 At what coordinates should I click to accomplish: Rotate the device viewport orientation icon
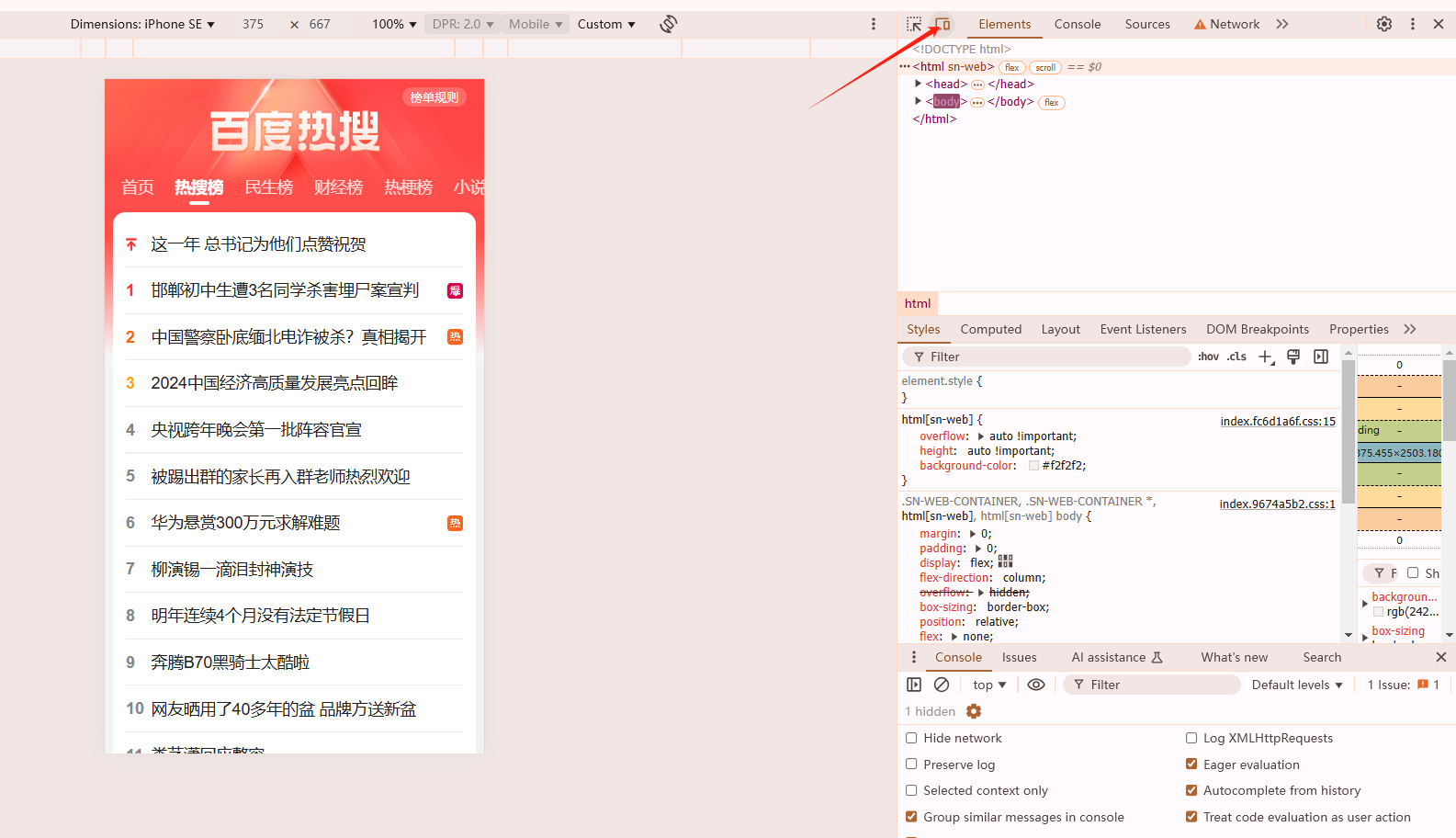pos(669,24)
